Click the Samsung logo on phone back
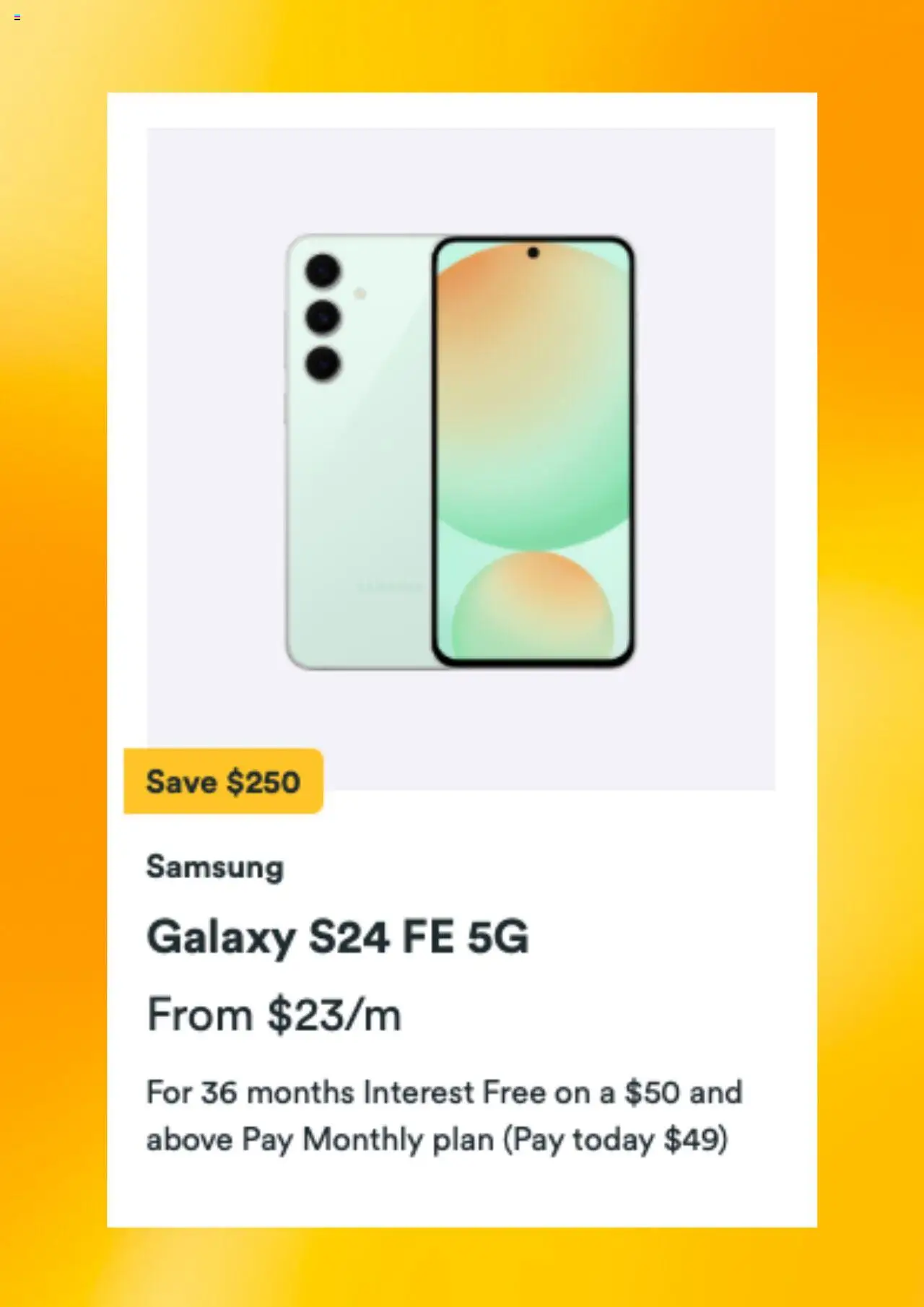 (390, 586)
